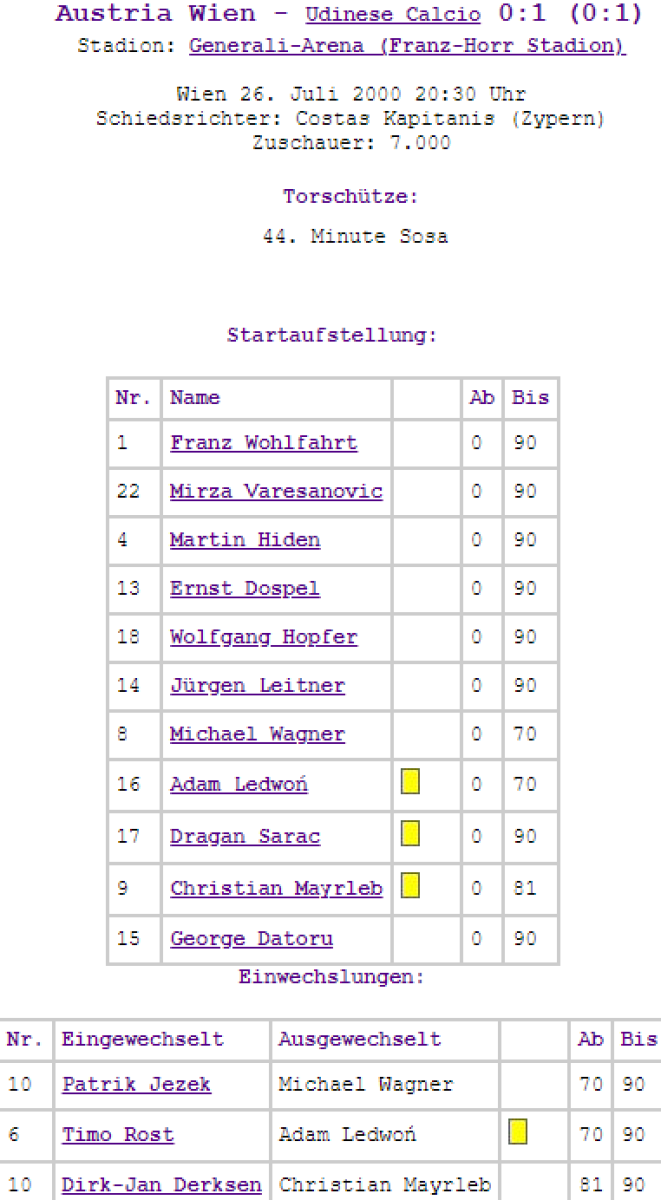Image resolution: width=661 pixels, height=1200 pixels.
Task: Click substitute Timo Rost's link
Action: click(x=118, y=1135)
